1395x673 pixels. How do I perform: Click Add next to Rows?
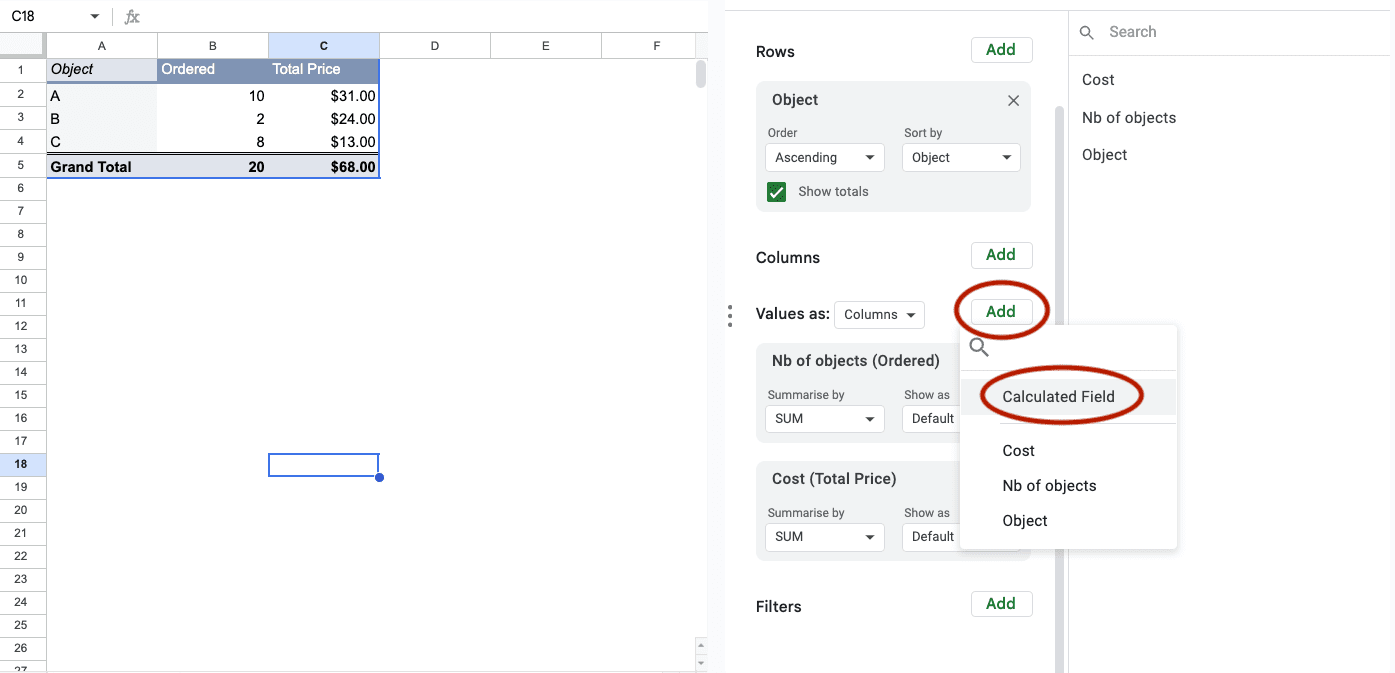click(1001, 49)
